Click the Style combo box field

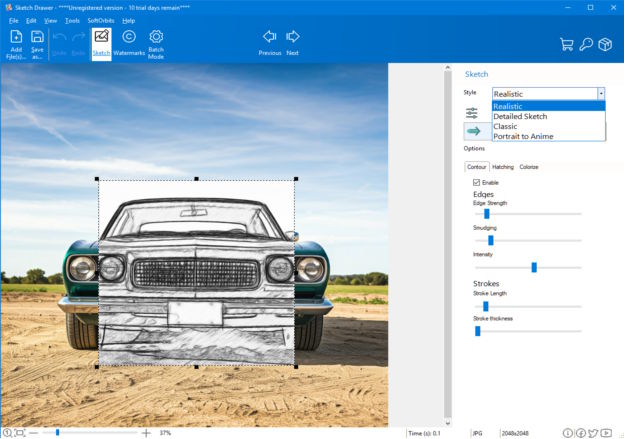click(x=548, y=94)
